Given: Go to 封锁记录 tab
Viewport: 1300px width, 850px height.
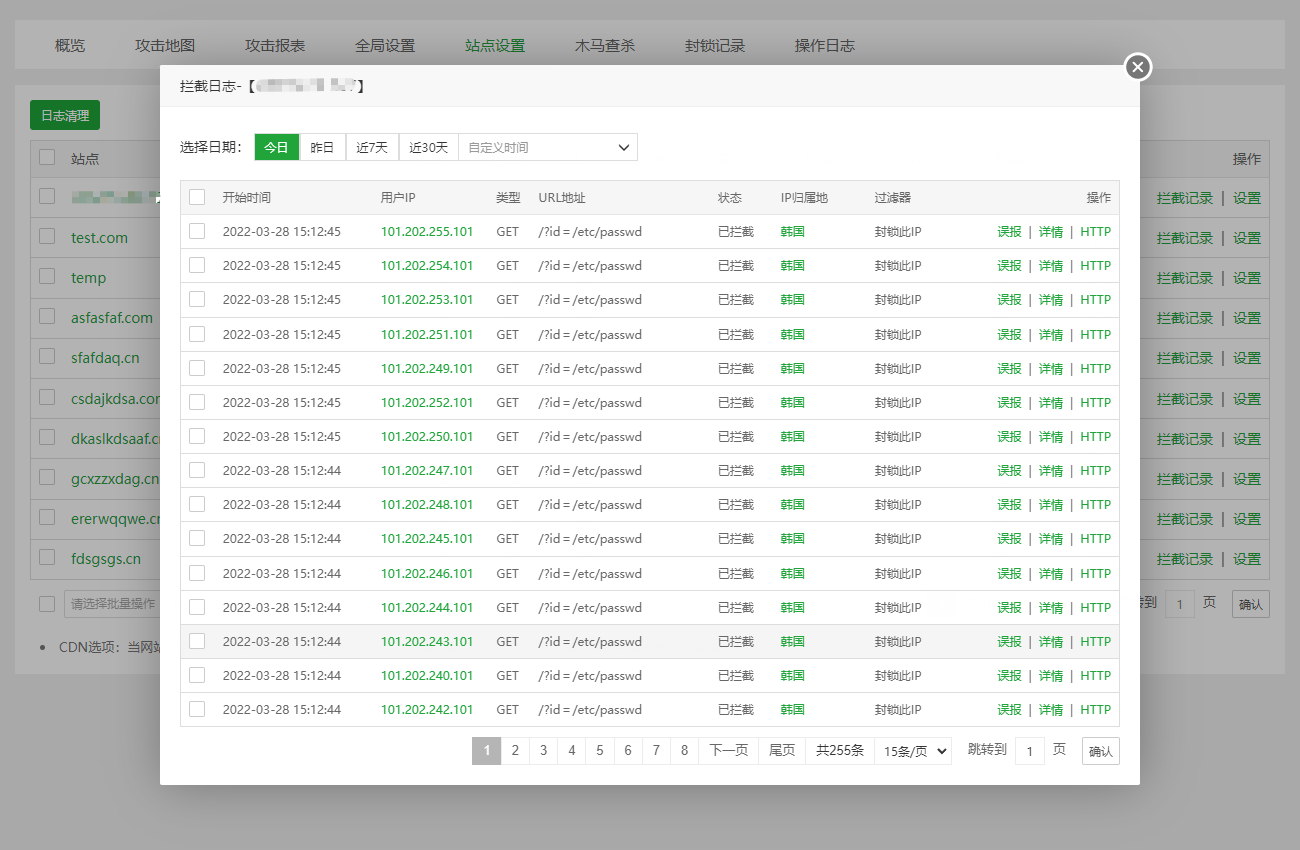Looking at the screenshot, I should (715, 45).
